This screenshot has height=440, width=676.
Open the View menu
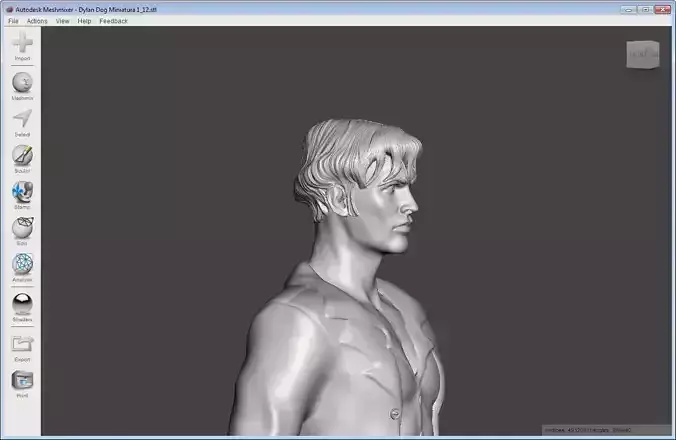pyautogui.click(x=63, y=21)
